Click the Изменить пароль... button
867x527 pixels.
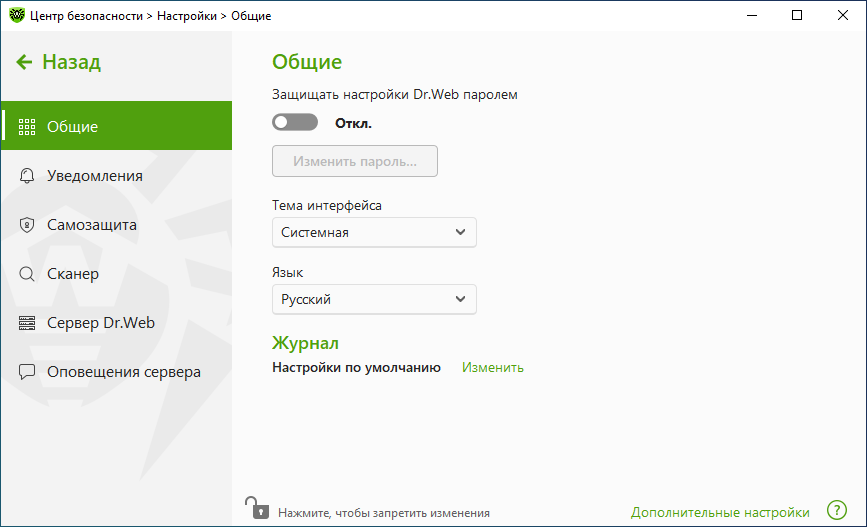[355, 161]
